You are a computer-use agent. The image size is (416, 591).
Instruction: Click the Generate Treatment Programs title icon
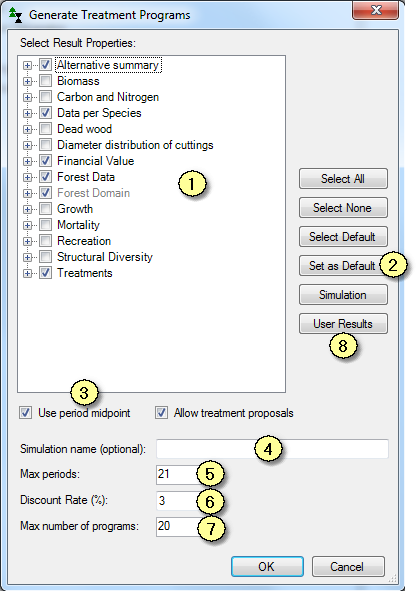click(15, 15)
